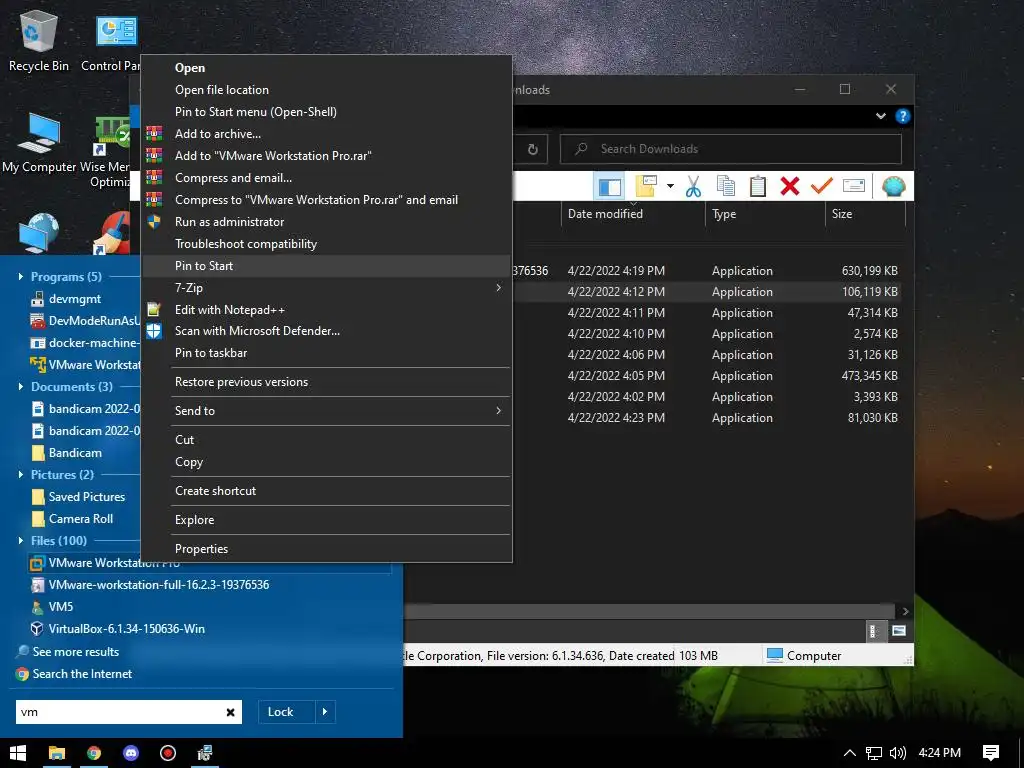Open Chrome from the taskbar

94,753
